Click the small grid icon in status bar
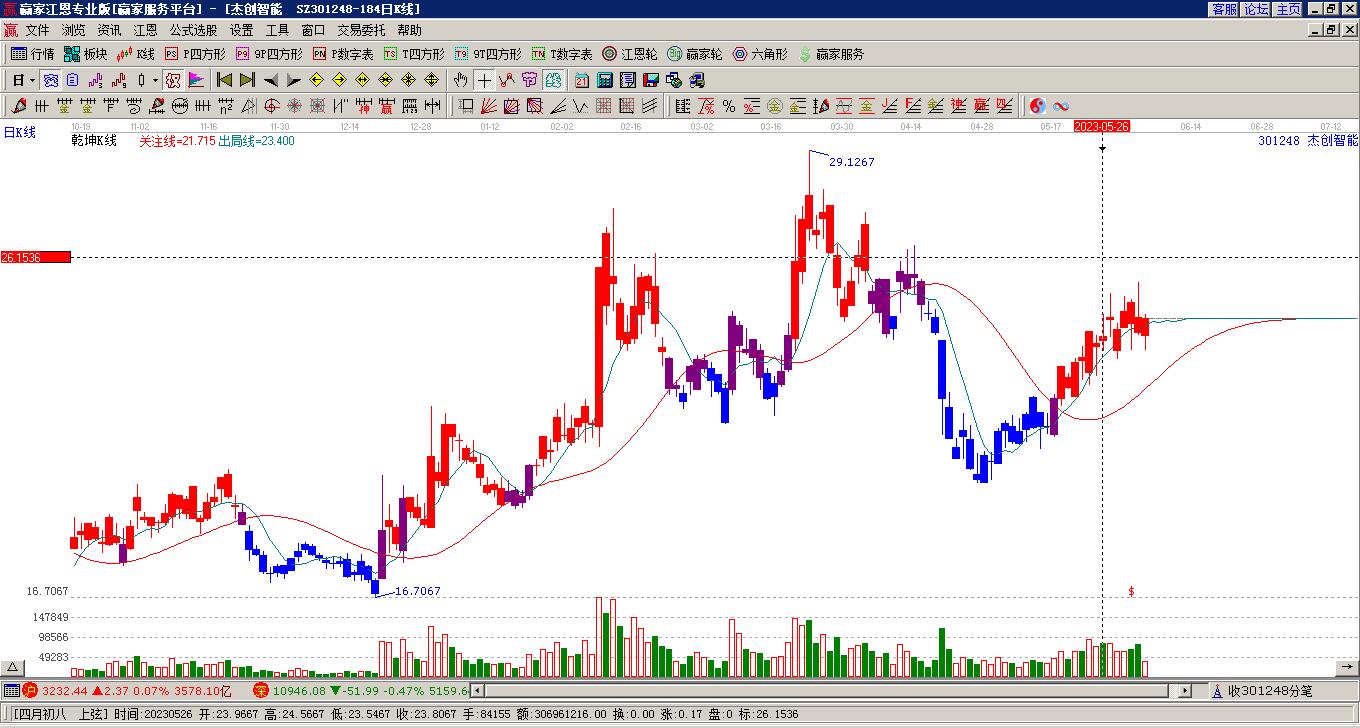The height and width of the screenshot is (728, 1360). coord(11,691)
